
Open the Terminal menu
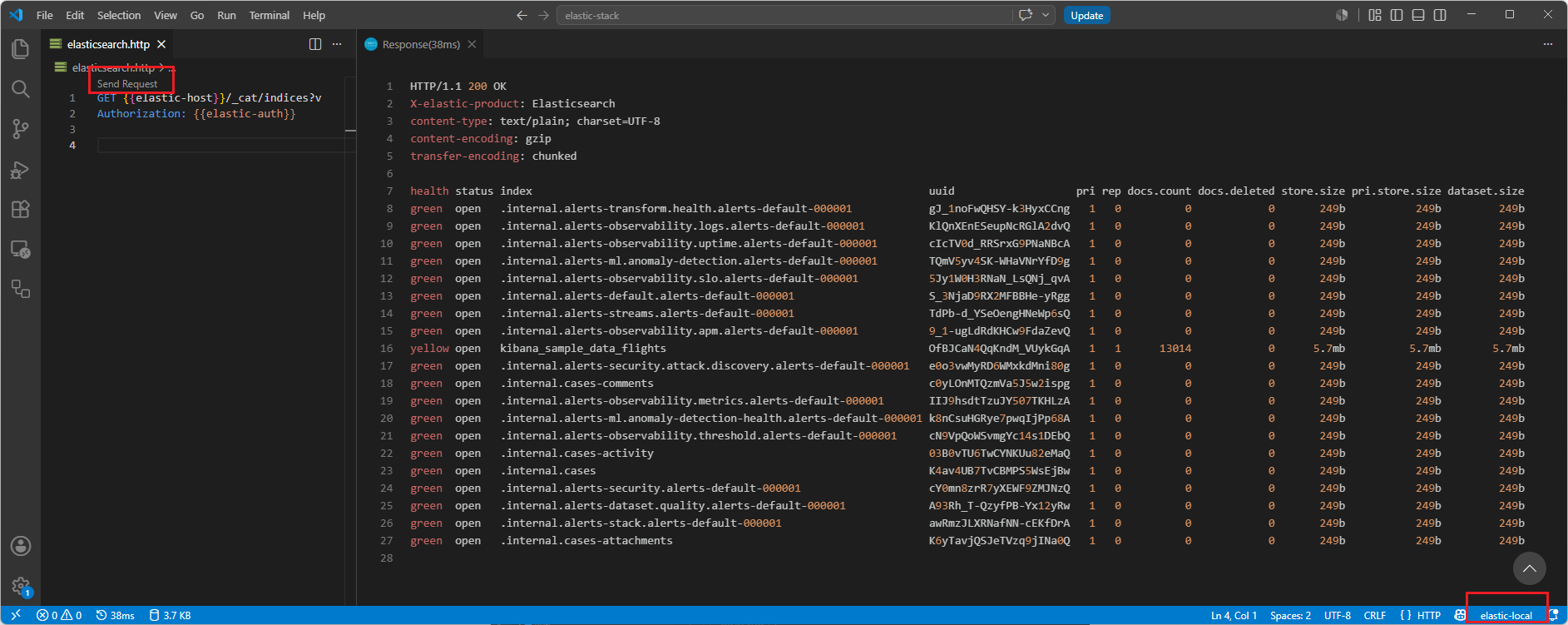270,15
